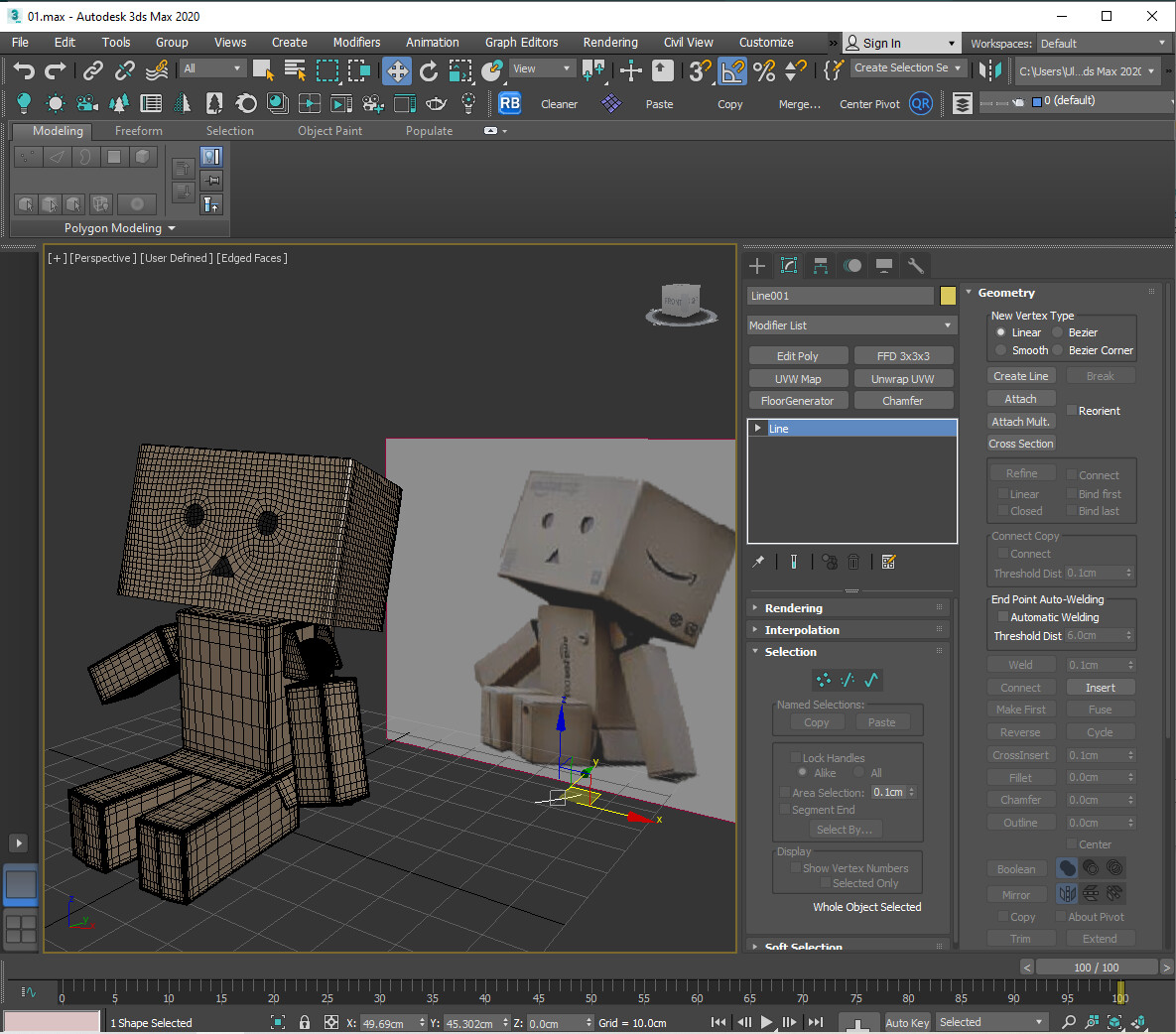Select Bezier new vertex type
Image resolution: width=1176 pixels, height=1034 pixels.
(1058, 332)
